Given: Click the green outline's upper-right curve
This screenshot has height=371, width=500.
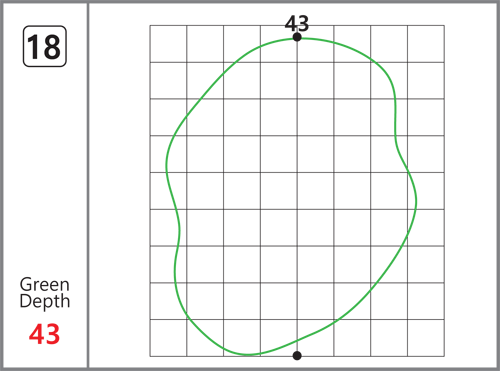Looking at the screenshot, I should (x=383, y=70).
